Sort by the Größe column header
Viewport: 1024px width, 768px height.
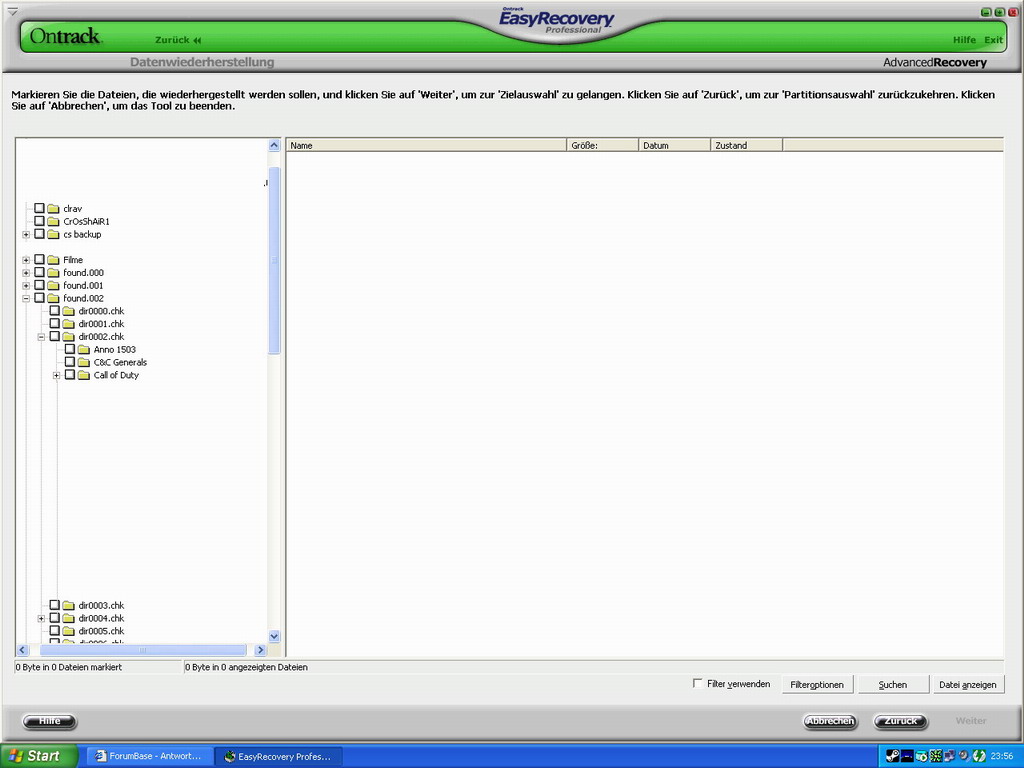pos(602,145)
